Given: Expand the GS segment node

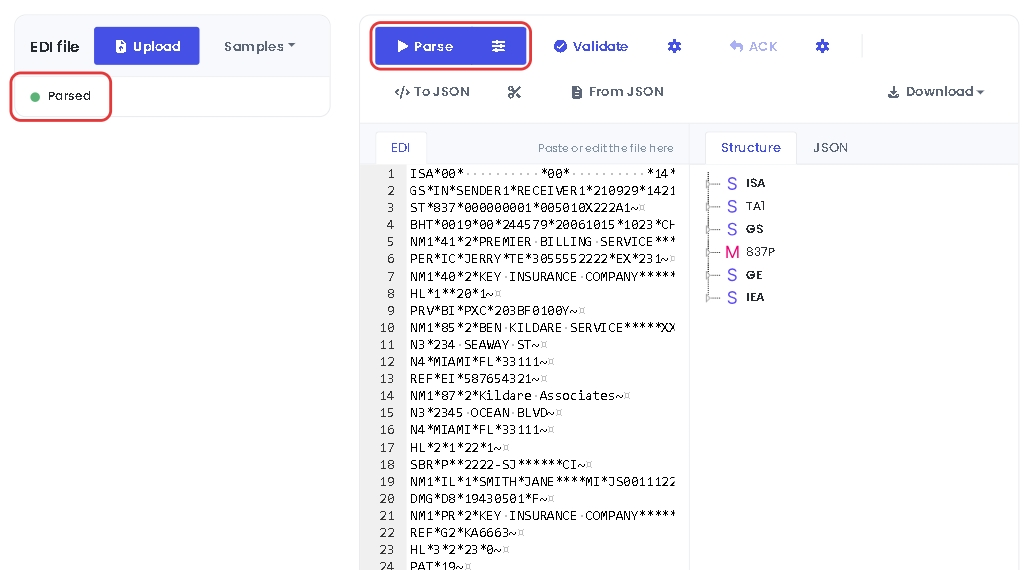Looking at the screenshot, I should (708, 229).
